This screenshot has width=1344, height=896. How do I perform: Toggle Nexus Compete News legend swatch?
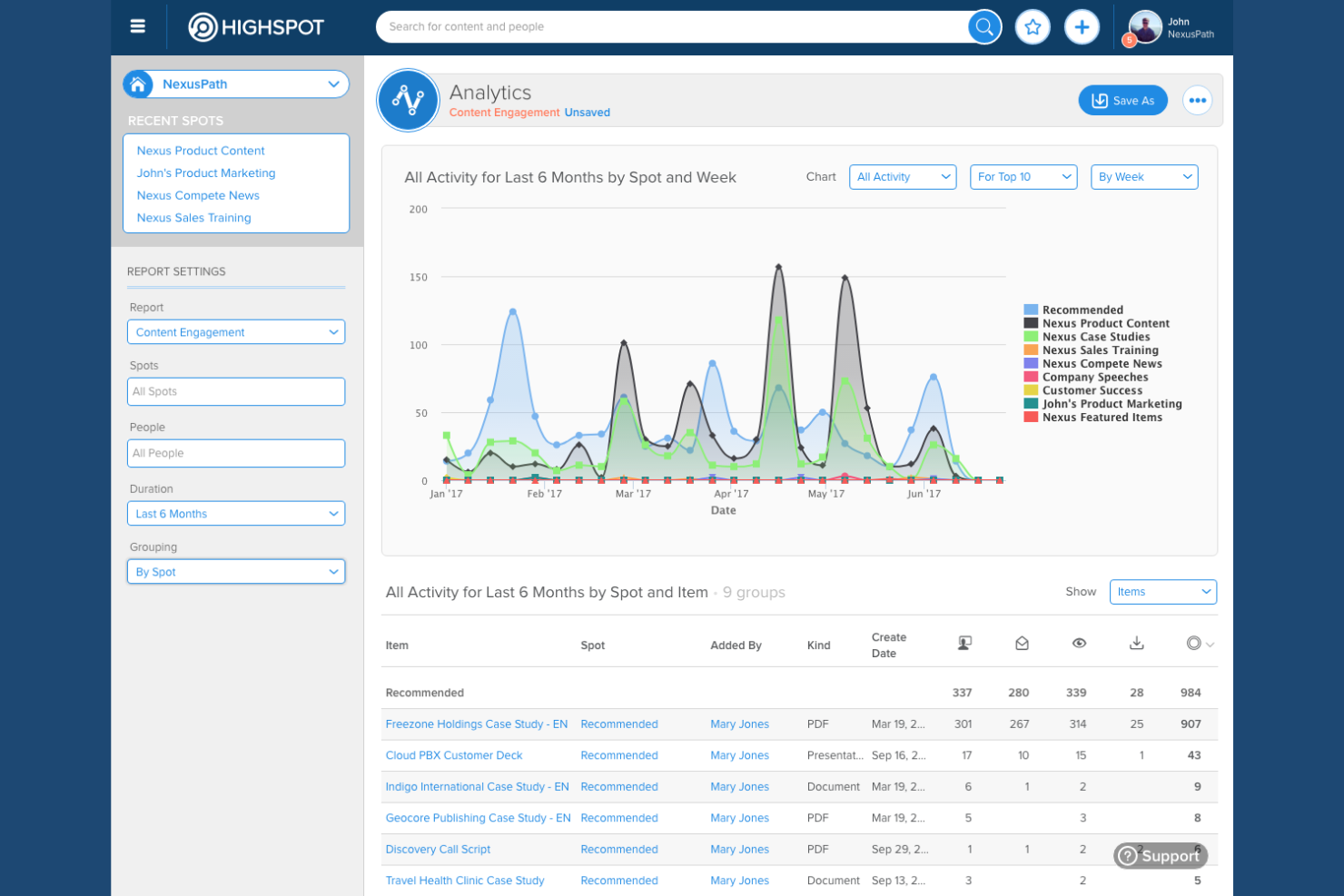point(1031,363)
